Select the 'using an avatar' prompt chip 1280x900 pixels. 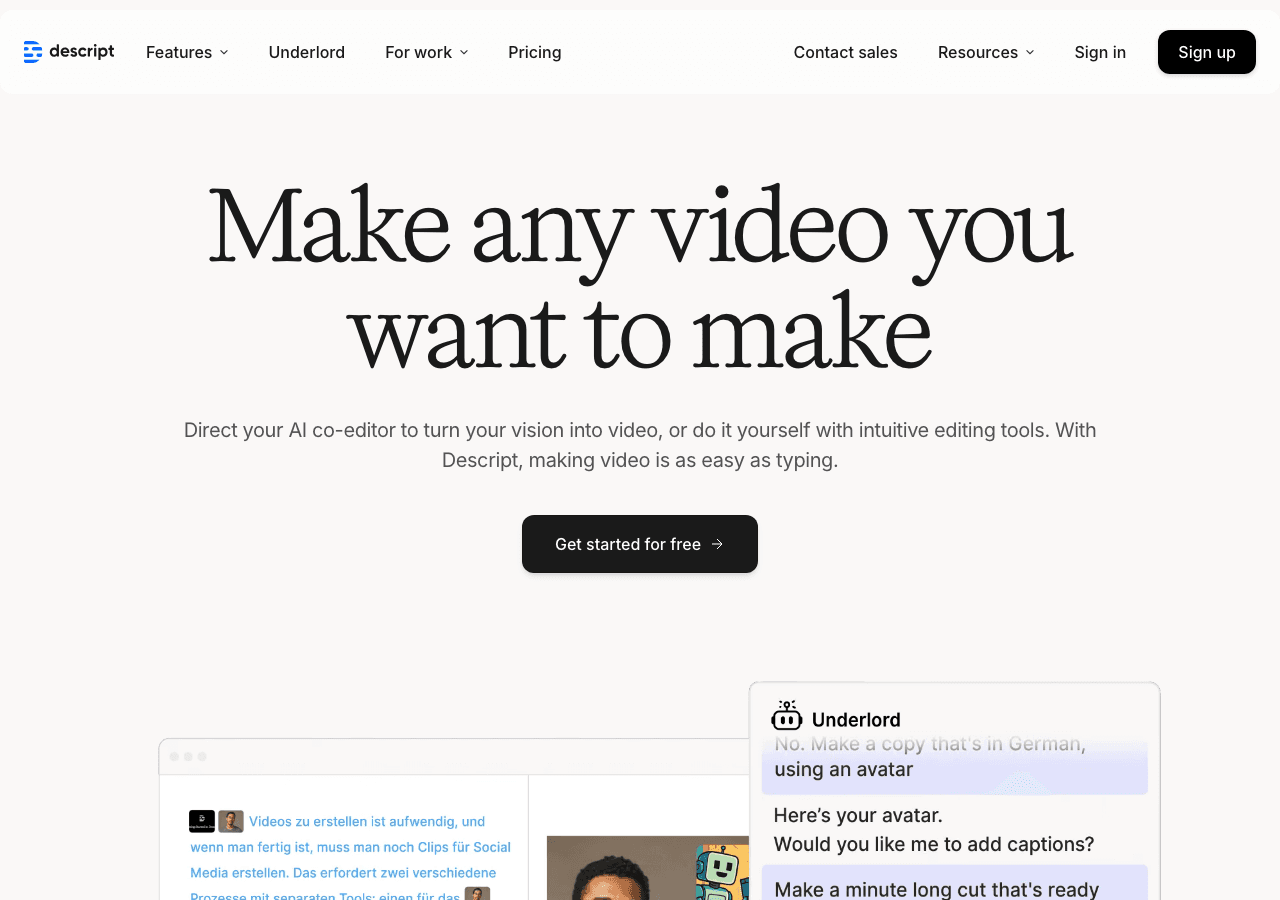tap(954, 768)
